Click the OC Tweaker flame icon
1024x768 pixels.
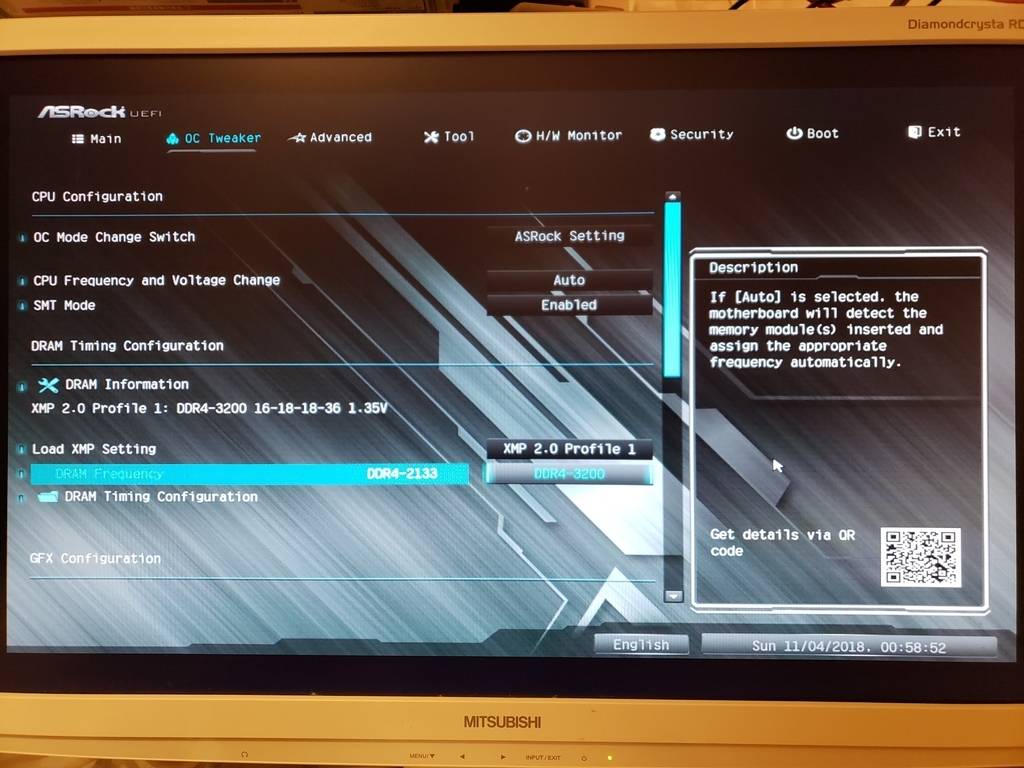point(172,138)
